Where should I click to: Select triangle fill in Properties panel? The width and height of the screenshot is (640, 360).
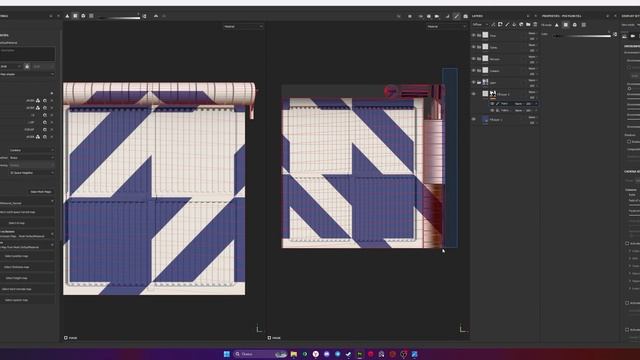(x=557, y=25)
